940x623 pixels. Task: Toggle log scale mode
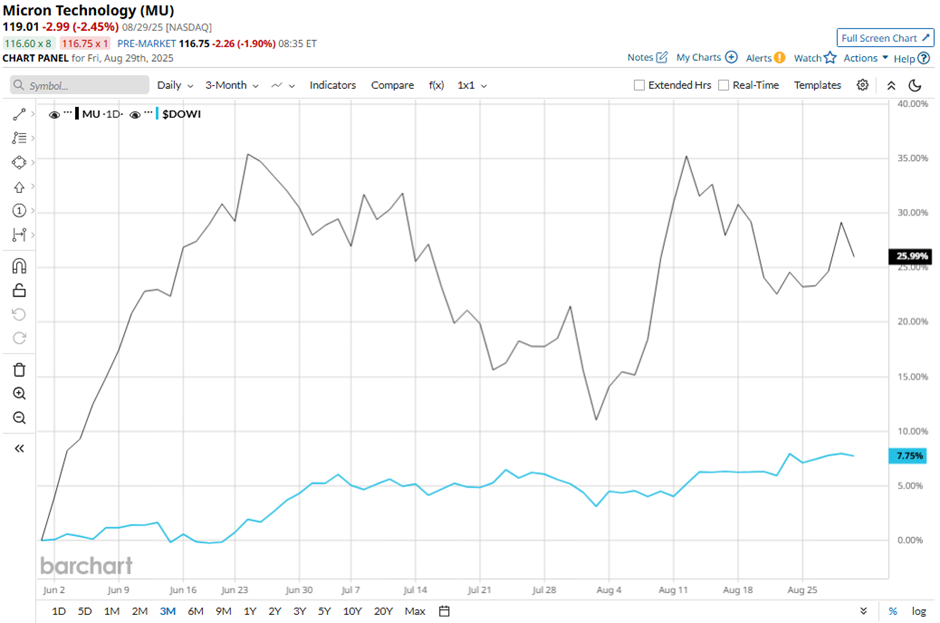pos(919,611)
